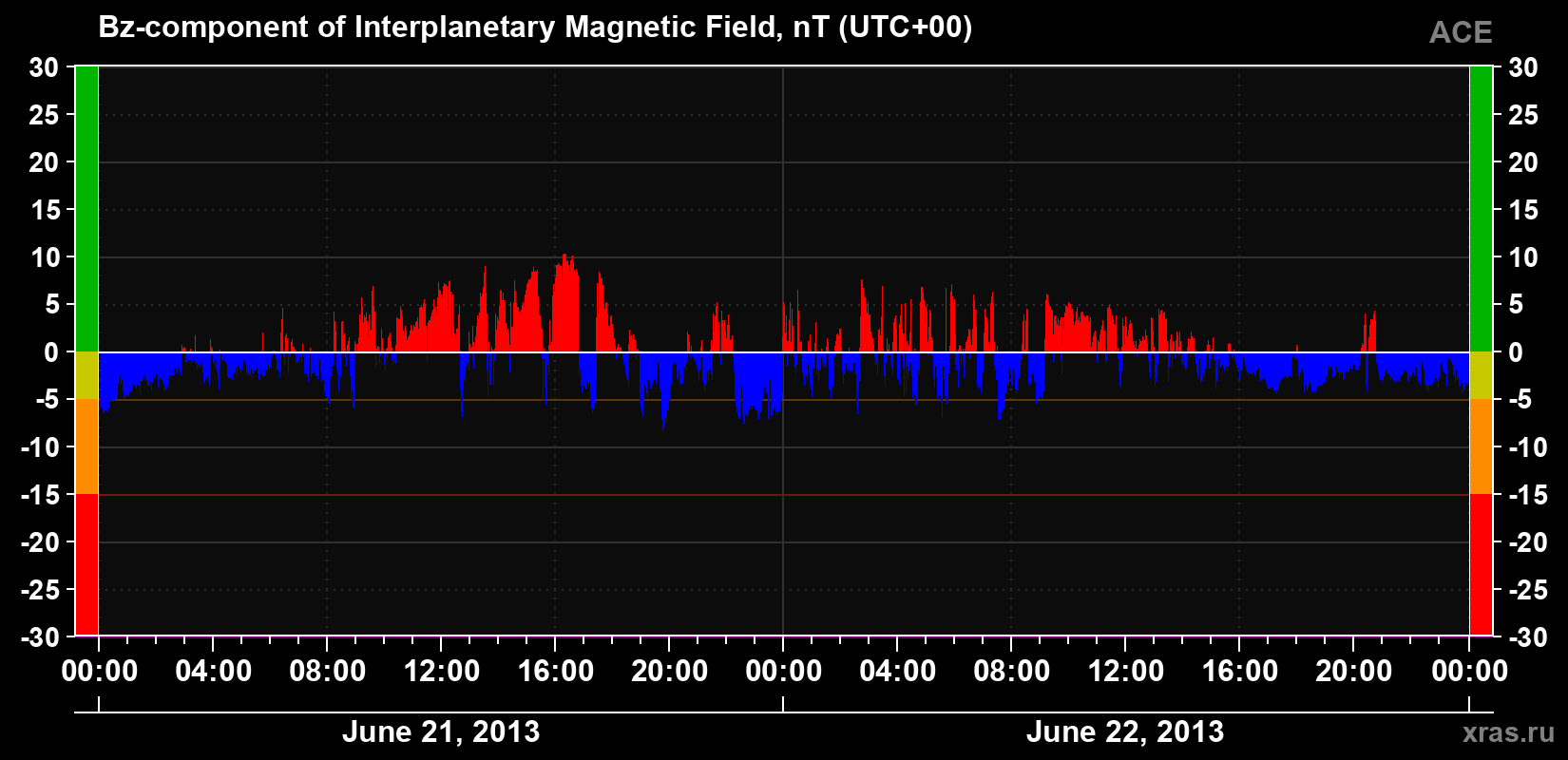Click the left-axis 30 nT label
Viewport: 1568px width, 760px height.
[x=44, y=67]
